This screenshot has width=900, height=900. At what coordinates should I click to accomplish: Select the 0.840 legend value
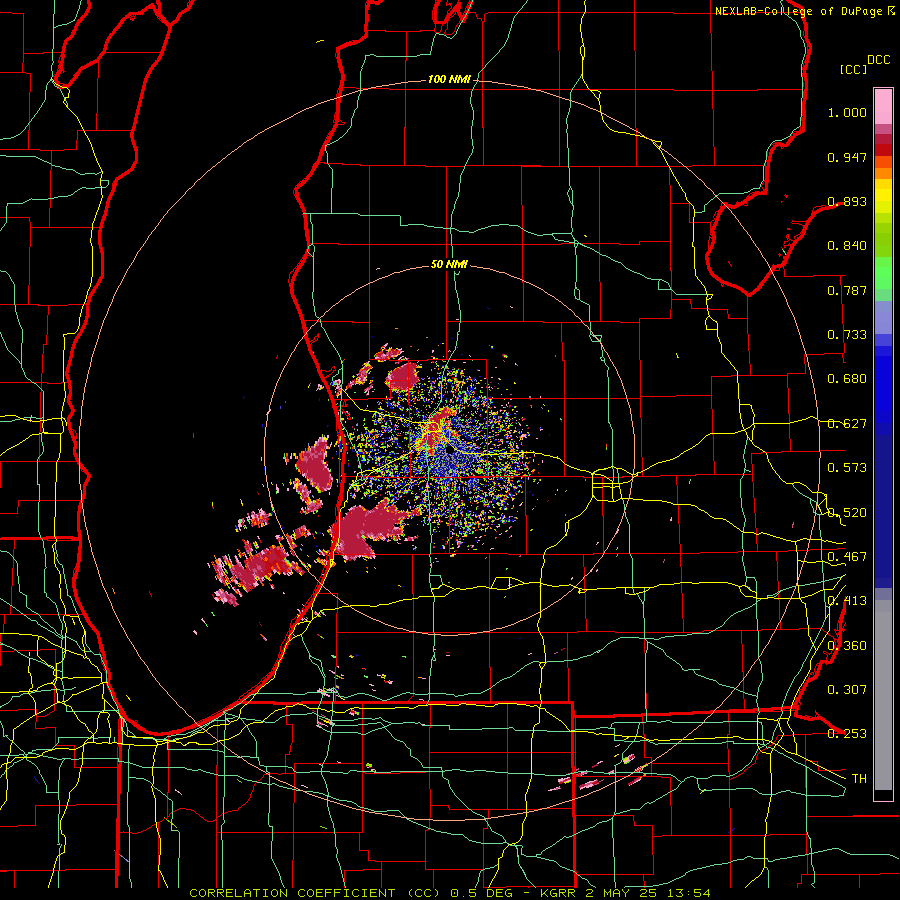click(x=847, y=246)
